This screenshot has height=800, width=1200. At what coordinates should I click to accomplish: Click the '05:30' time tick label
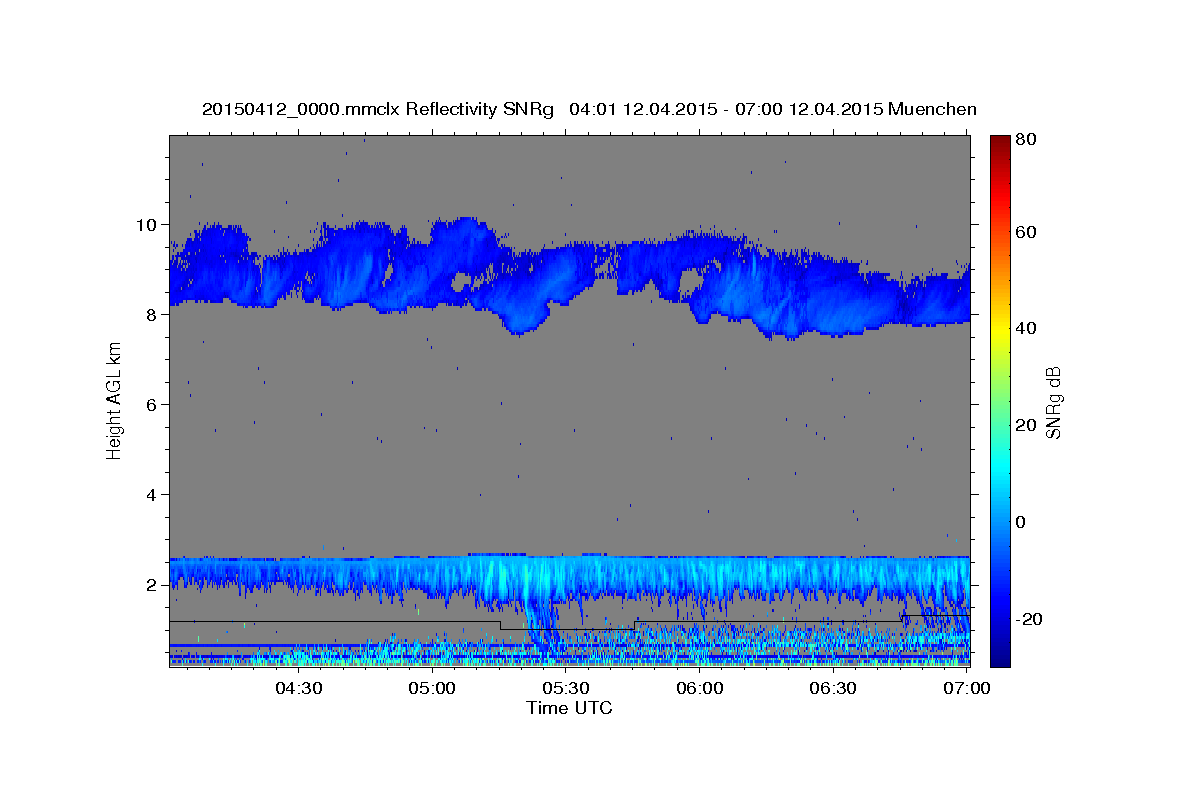tap(566, 687)
